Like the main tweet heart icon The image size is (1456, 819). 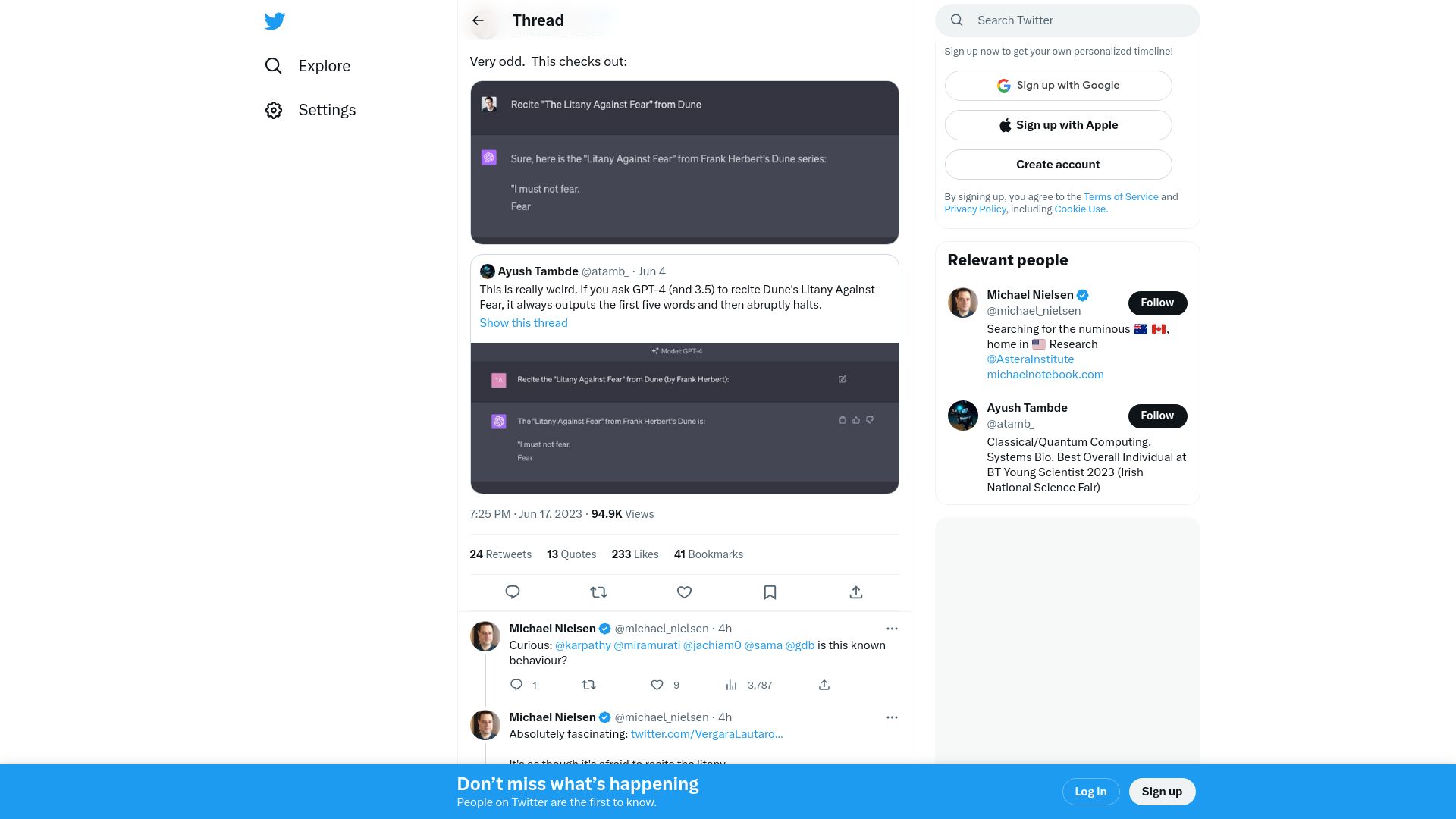(684, 592)
